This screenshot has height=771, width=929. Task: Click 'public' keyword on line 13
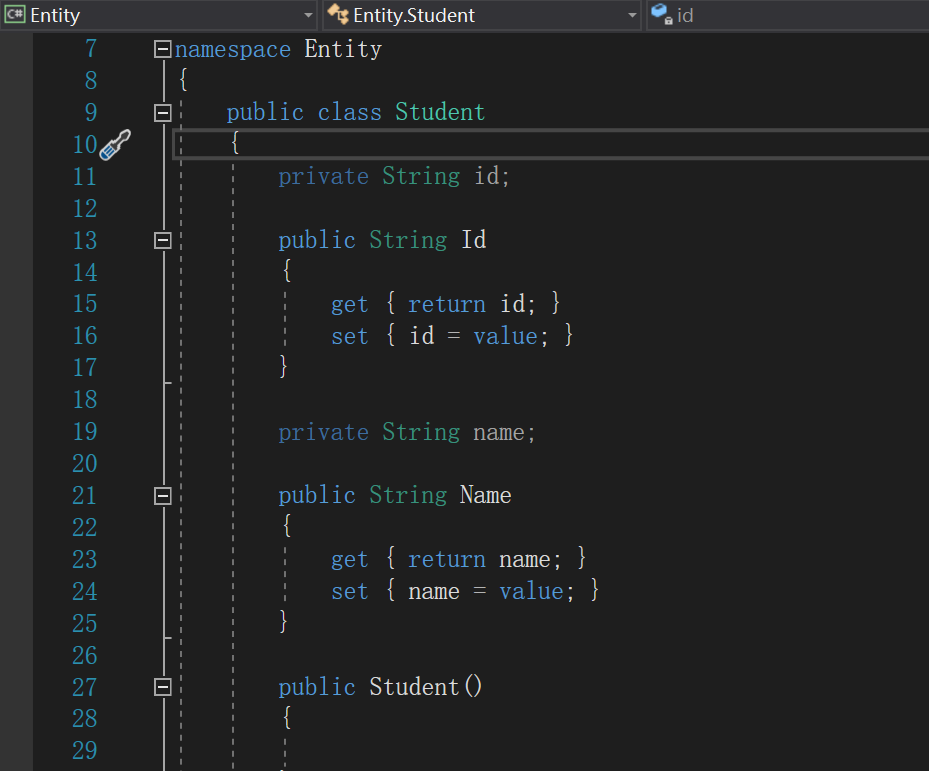tap(317, 240)
